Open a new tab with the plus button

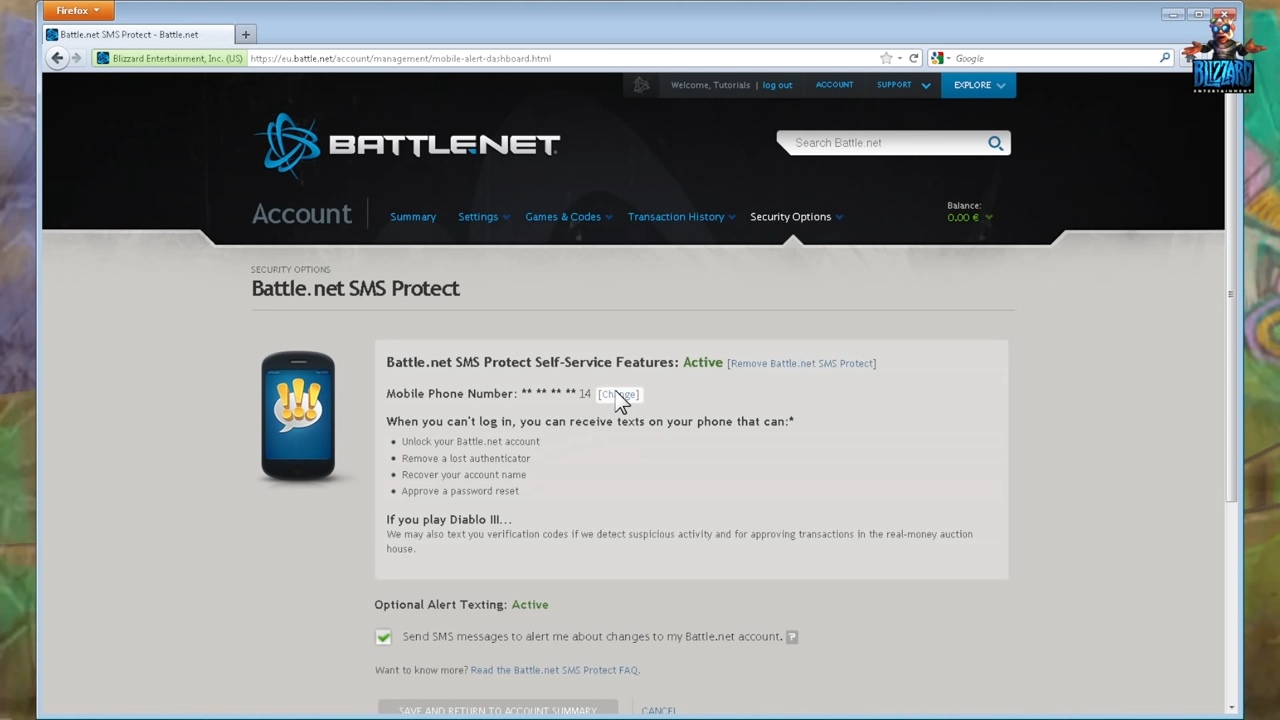245,34
